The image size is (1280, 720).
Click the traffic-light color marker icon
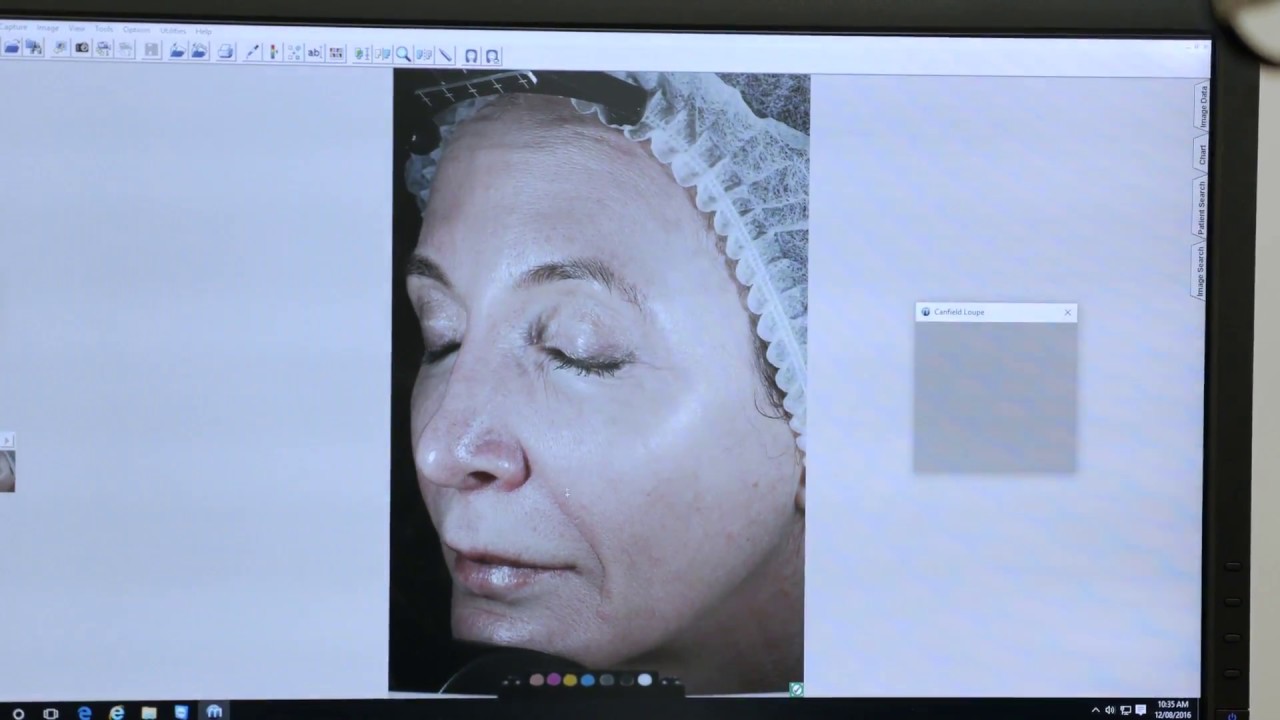(x=273, y=52)
